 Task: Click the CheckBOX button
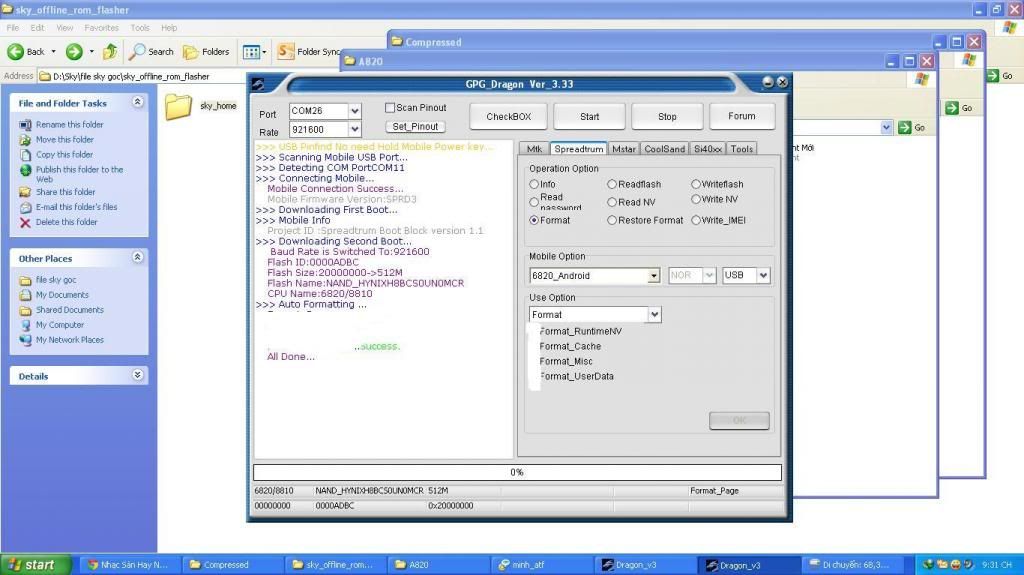pyautogui.click(x=508, y=116)
